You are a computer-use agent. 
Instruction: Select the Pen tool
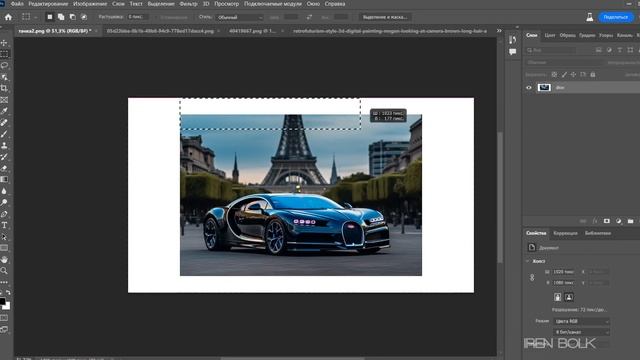pyautogui.click(x=4, y=214)
